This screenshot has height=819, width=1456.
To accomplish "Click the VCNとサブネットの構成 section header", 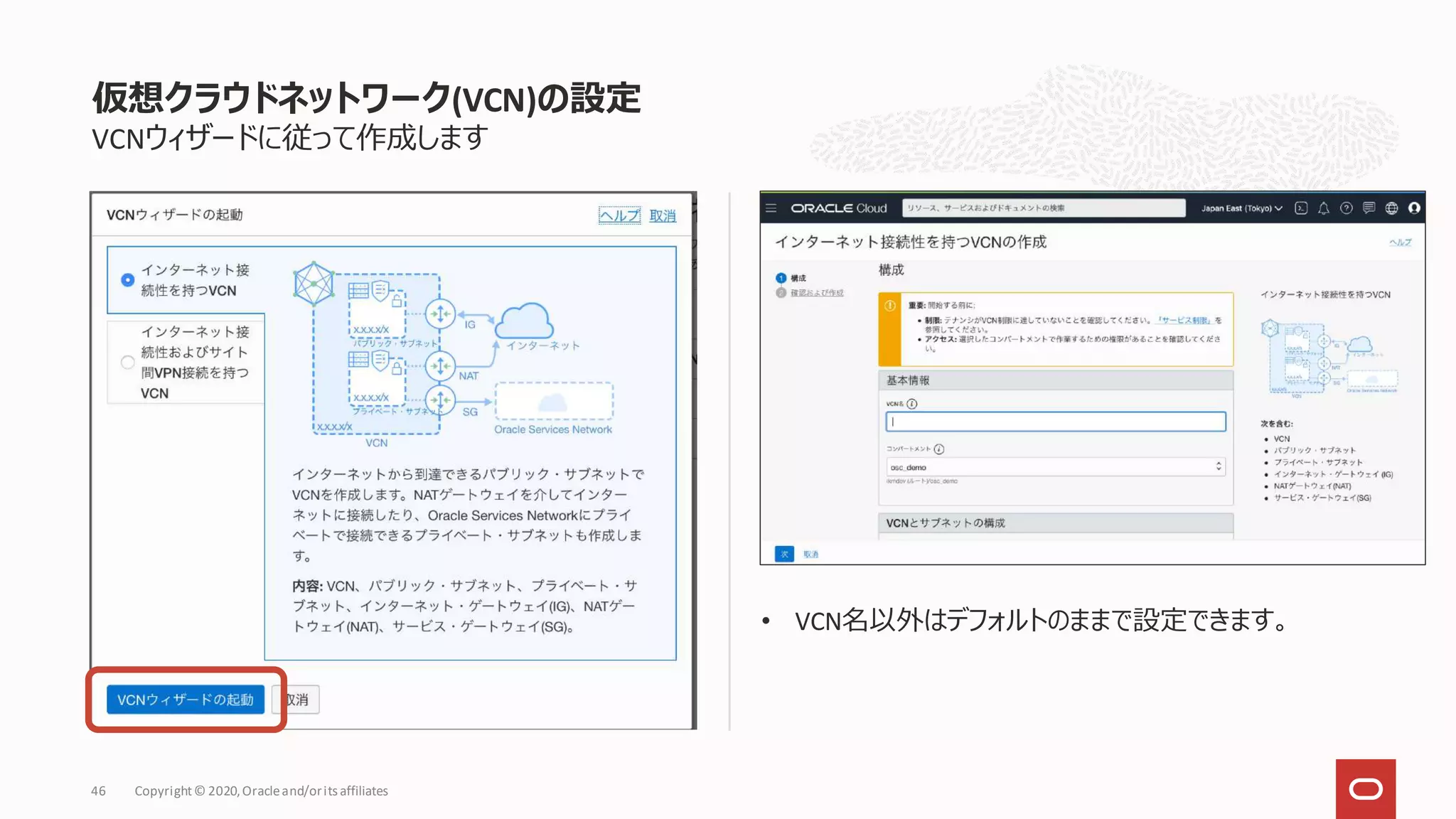I will tap(1056, 523).
